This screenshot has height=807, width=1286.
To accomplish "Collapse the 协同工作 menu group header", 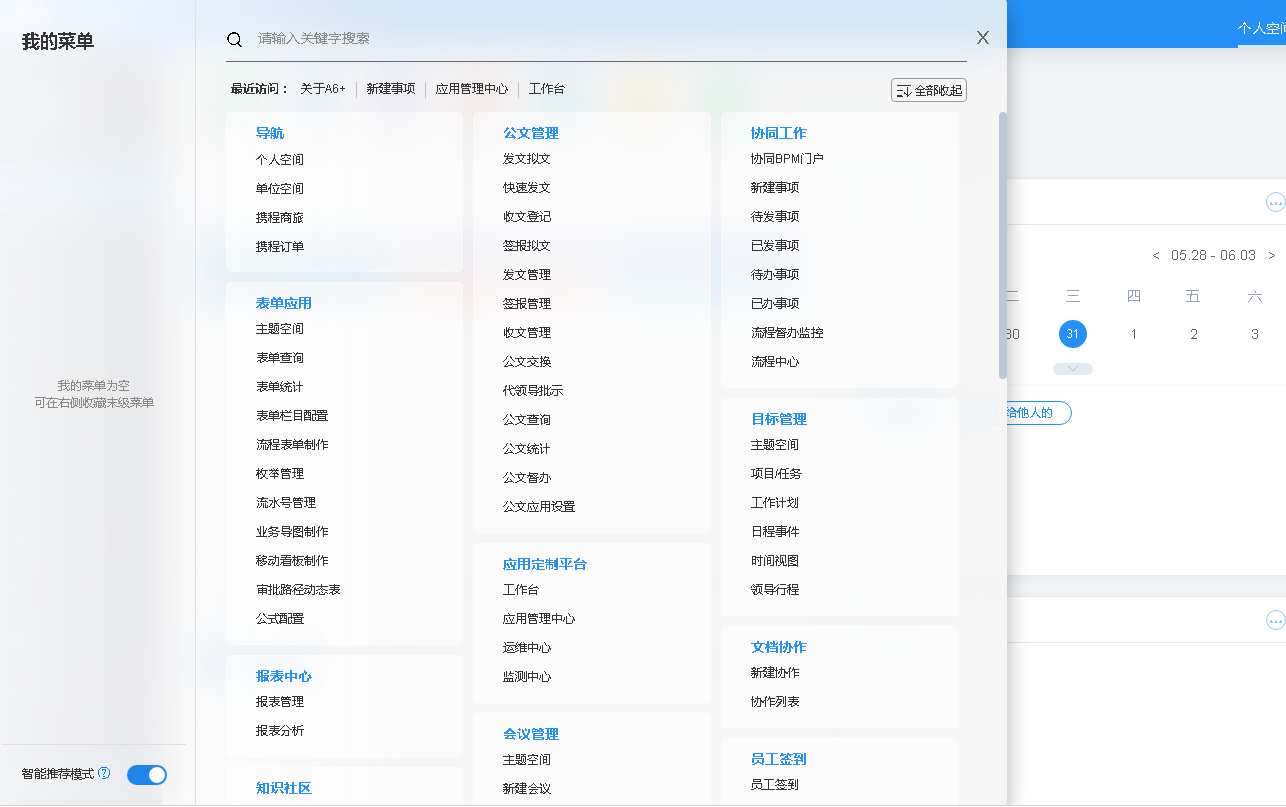I will (779, 133).
